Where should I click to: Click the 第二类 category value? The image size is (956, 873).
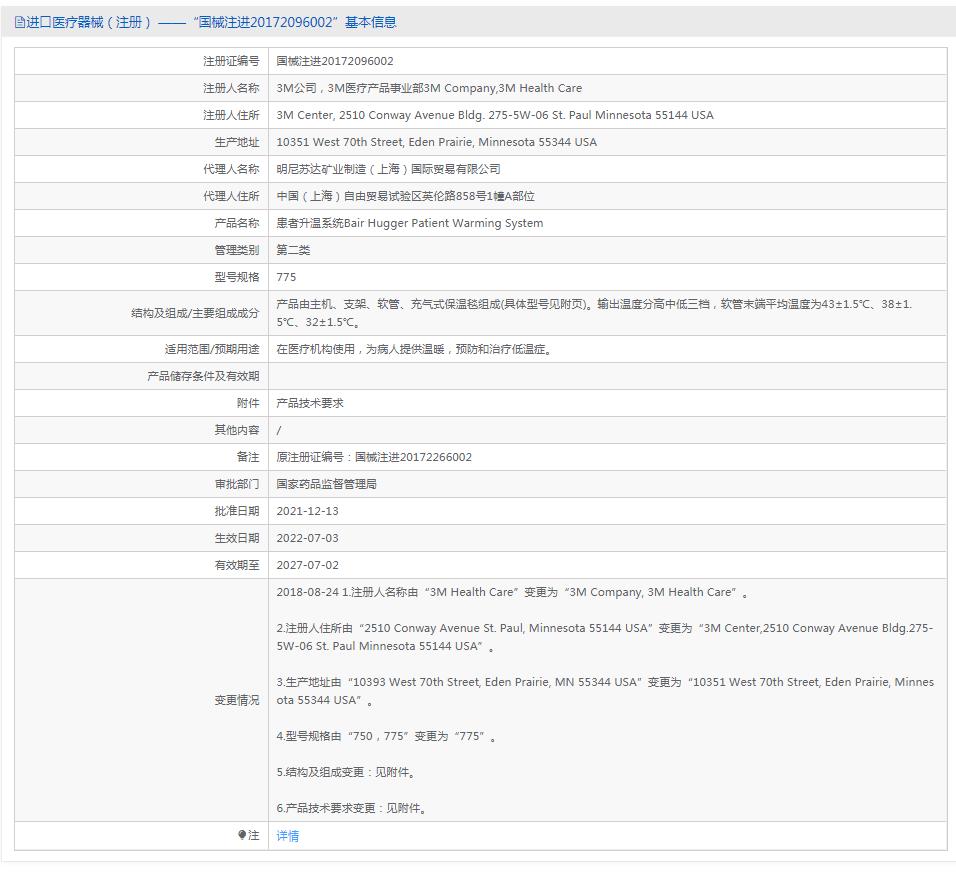click(293, 250)
